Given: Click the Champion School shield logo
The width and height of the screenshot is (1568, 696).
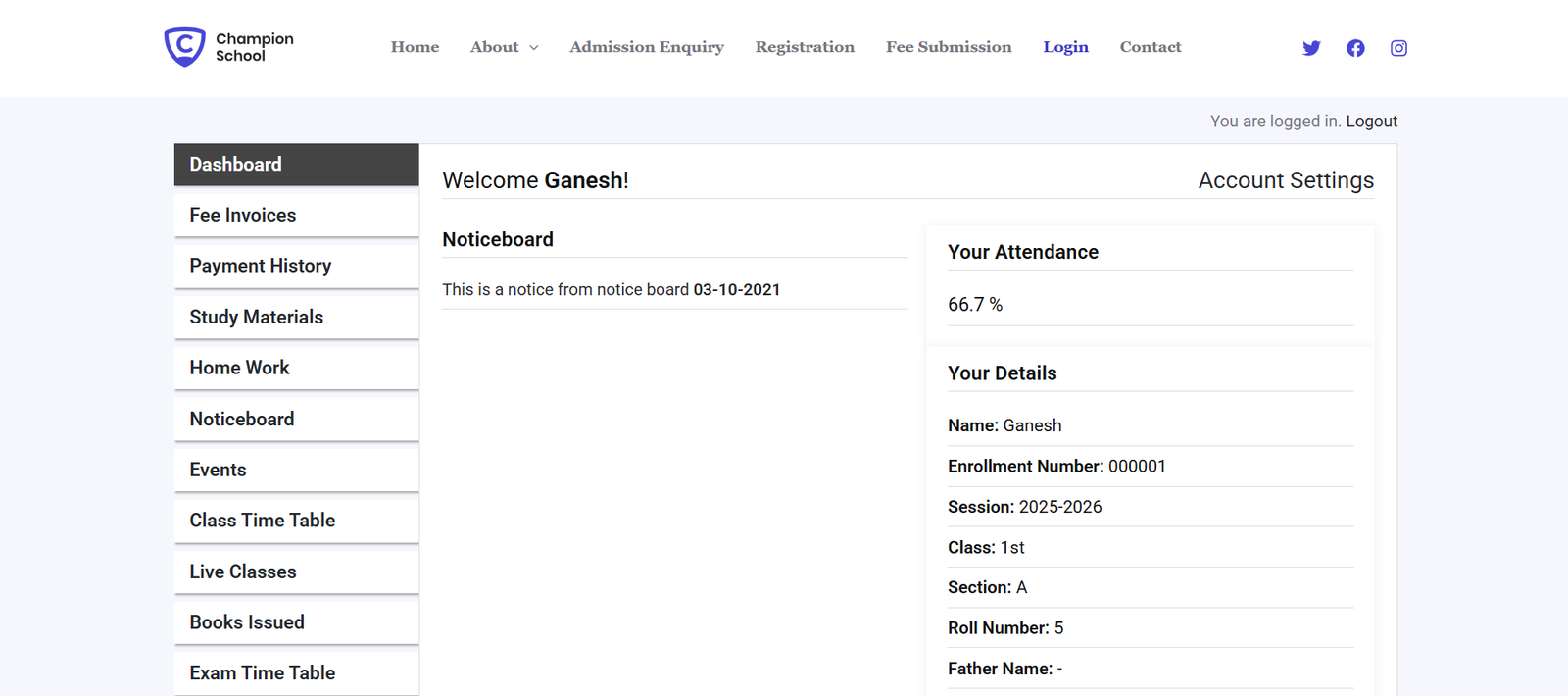Looking at the screenshot, I should point(184,47).
